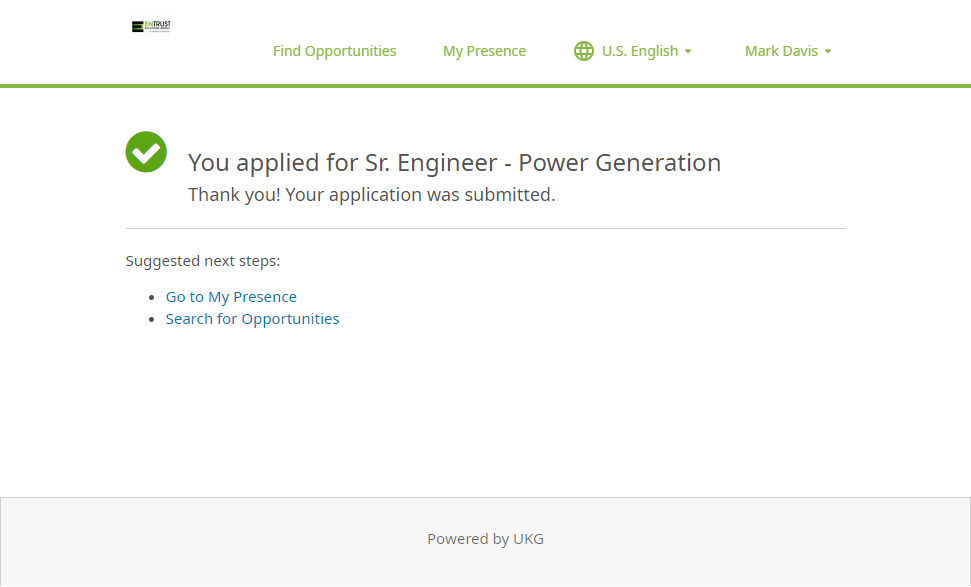
Task: Open the Find Opportunities page
Action: pos(334,51)
